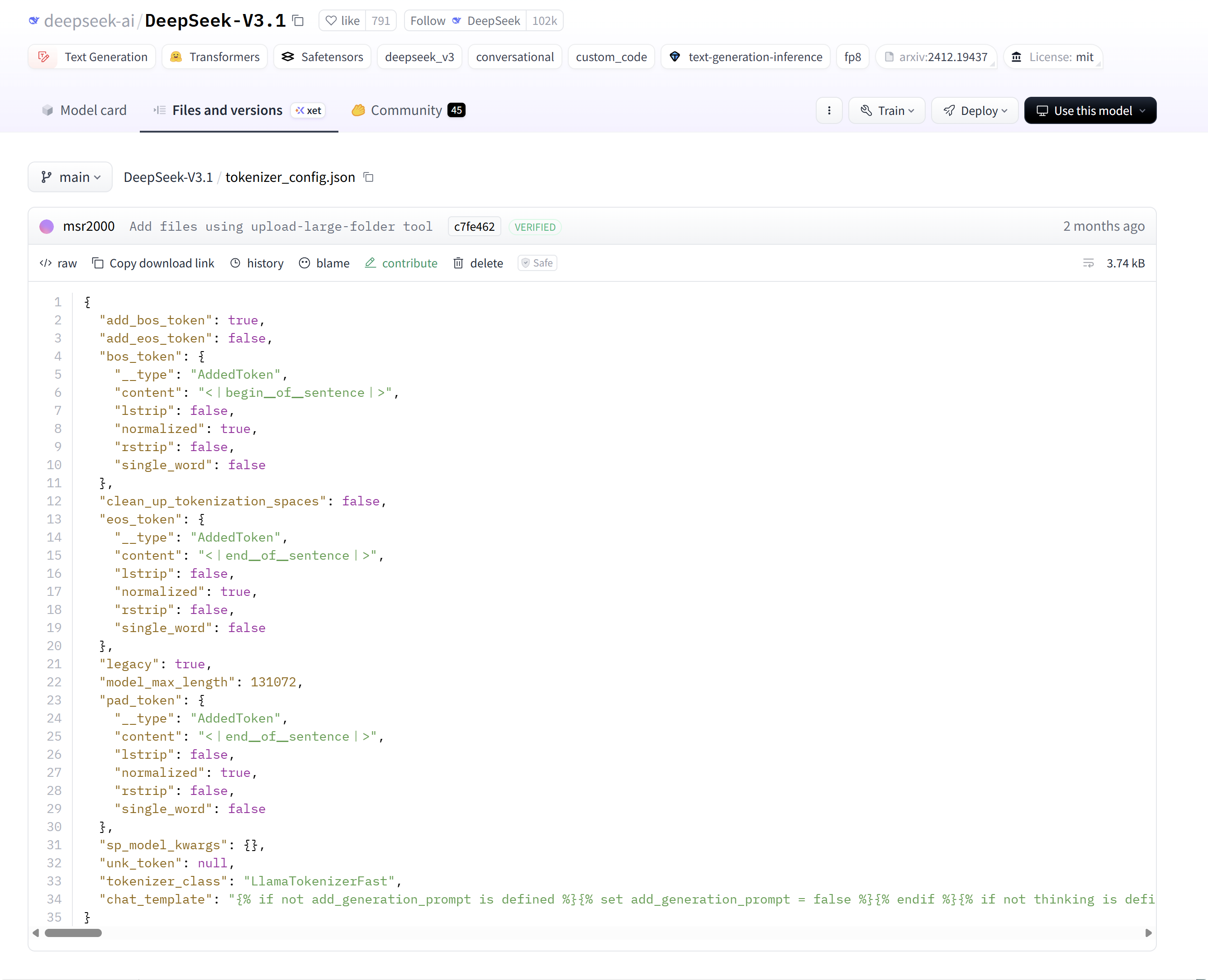Open the delete trash icon

pos(458,263)
